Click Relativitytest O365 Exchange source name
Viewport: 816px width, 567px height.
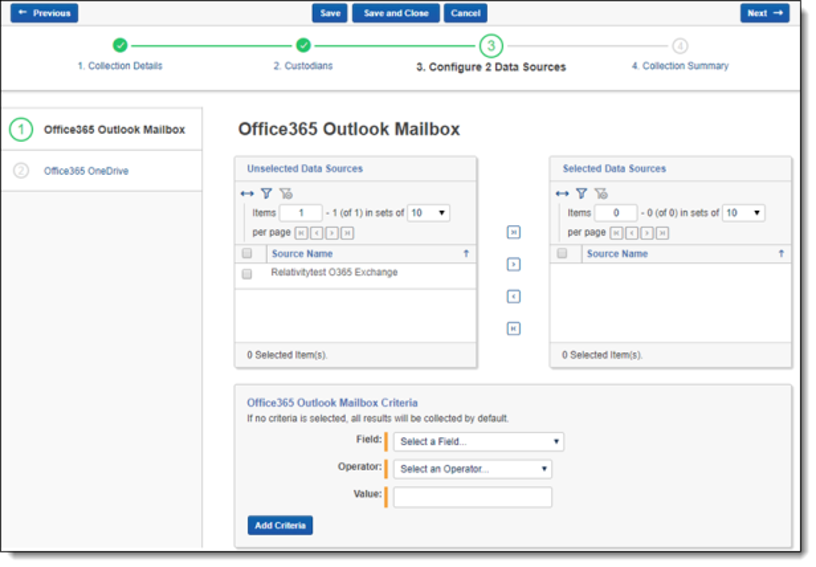click(334, 273)
